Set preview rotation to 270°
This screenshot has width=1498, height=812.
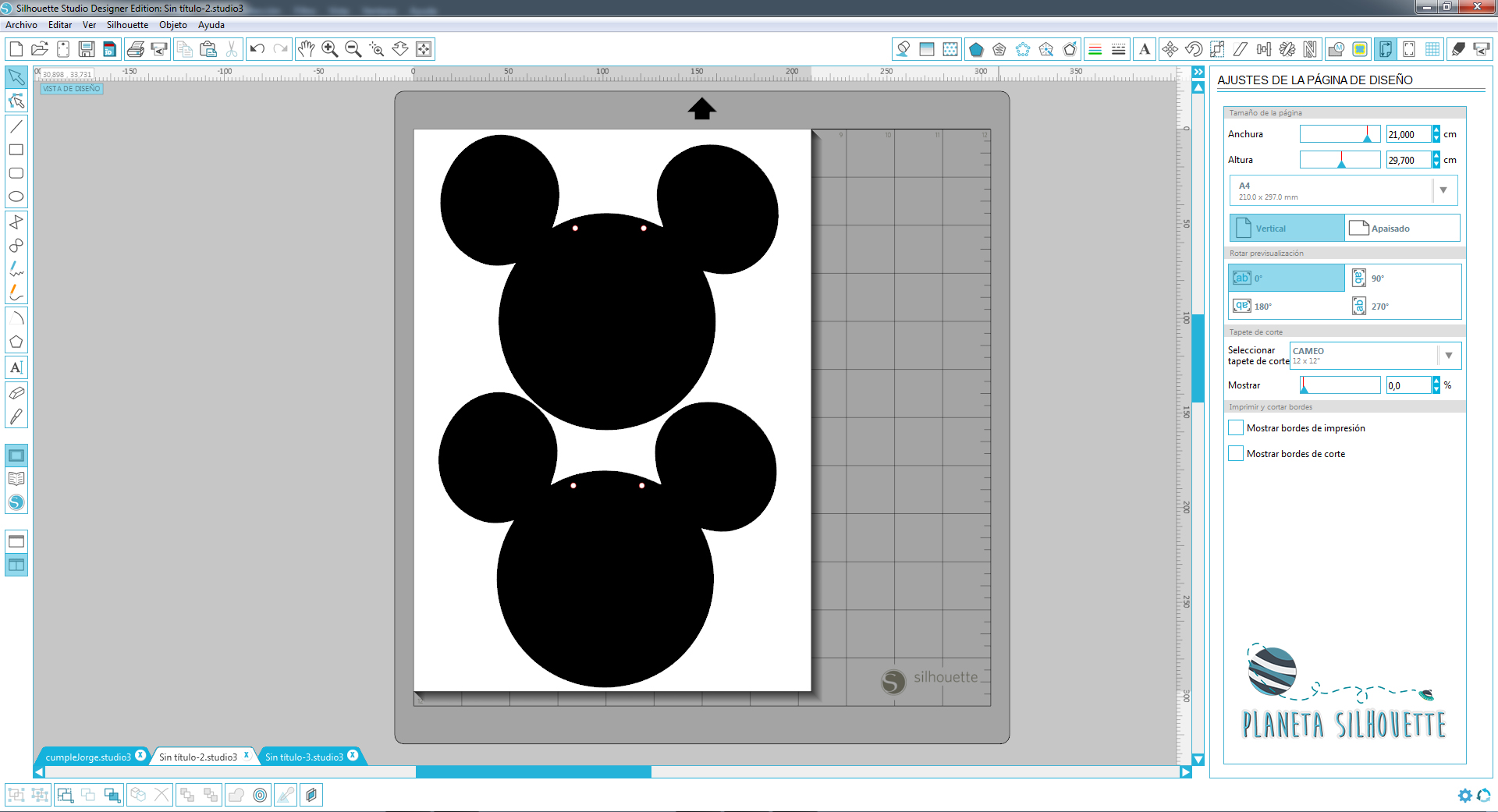pos(1404,306)
